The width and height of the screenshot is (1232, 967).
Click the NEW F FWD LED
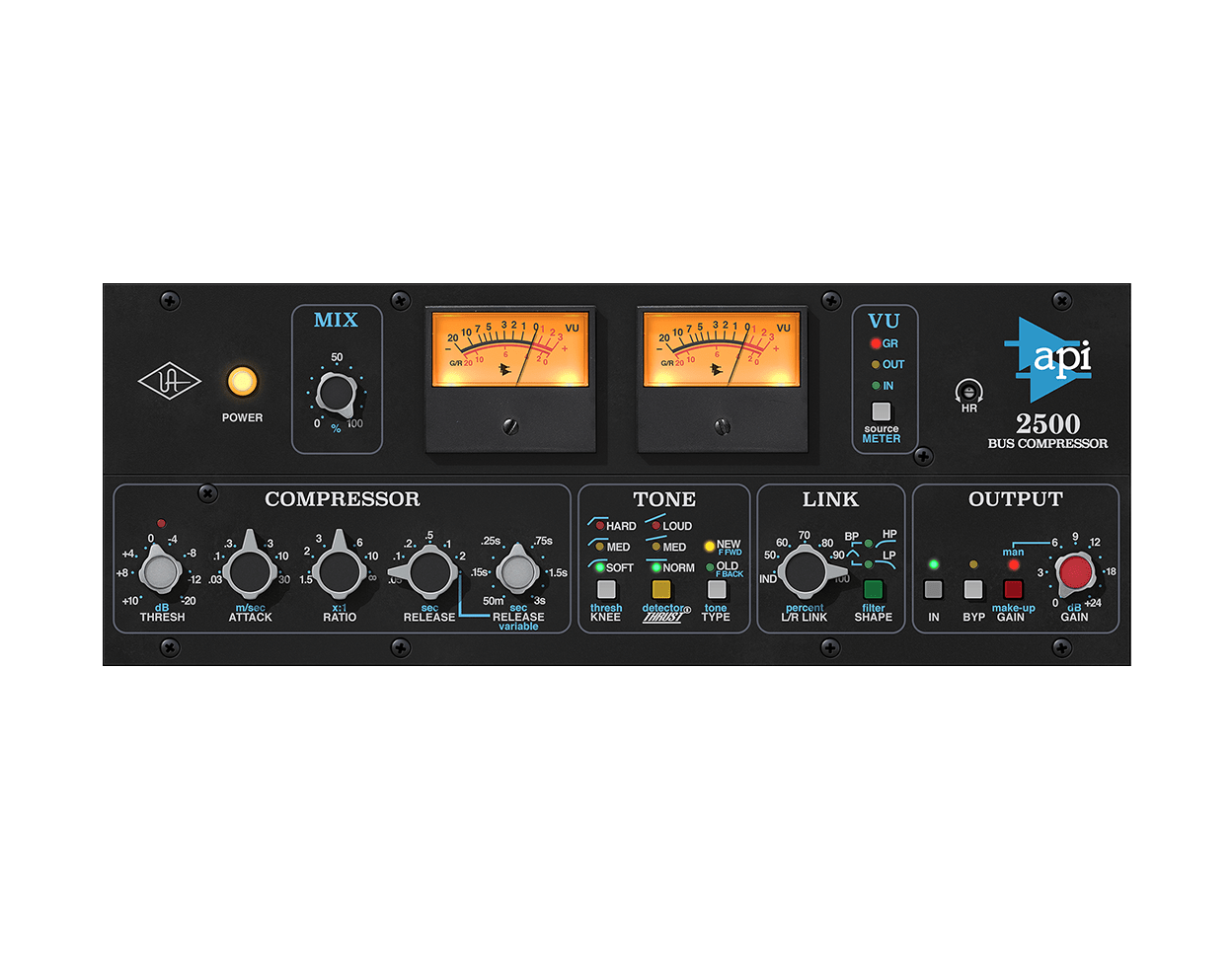(x=709, y=546)
